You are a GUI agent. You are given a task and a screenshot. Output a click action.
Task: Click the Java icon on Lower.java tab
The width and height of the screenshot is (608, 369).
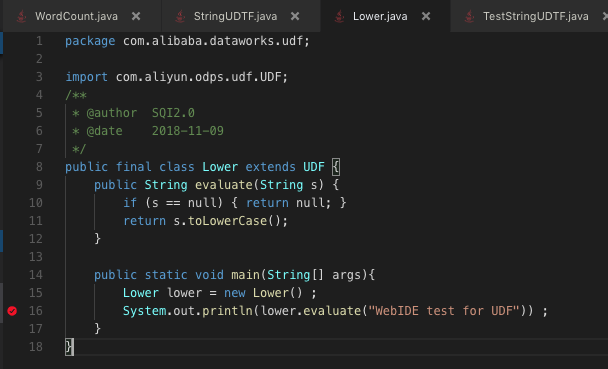(340, 17)
